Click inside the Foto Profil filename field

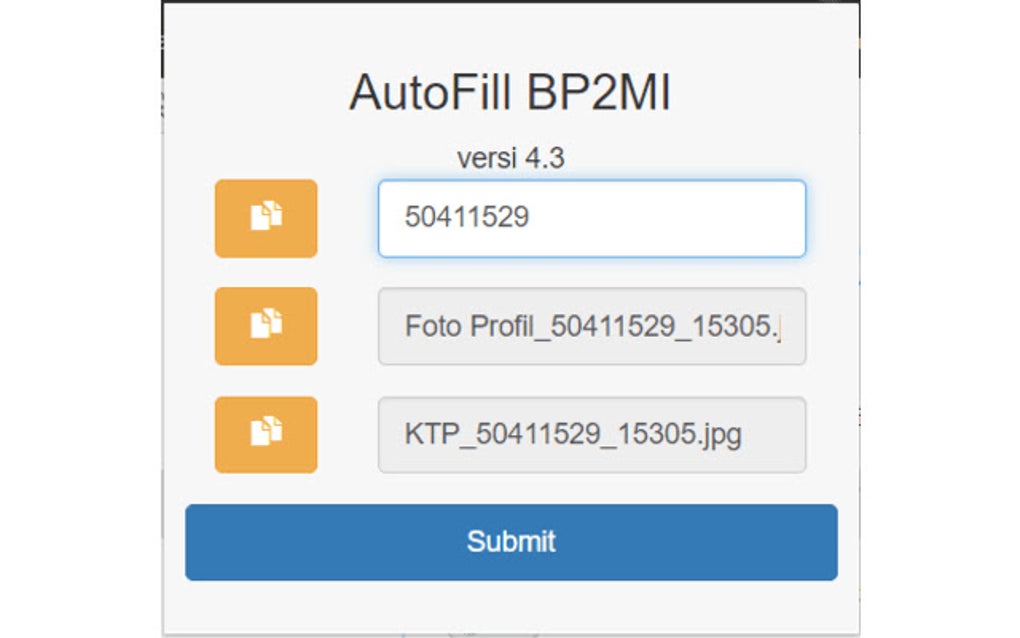pos(590,327)
